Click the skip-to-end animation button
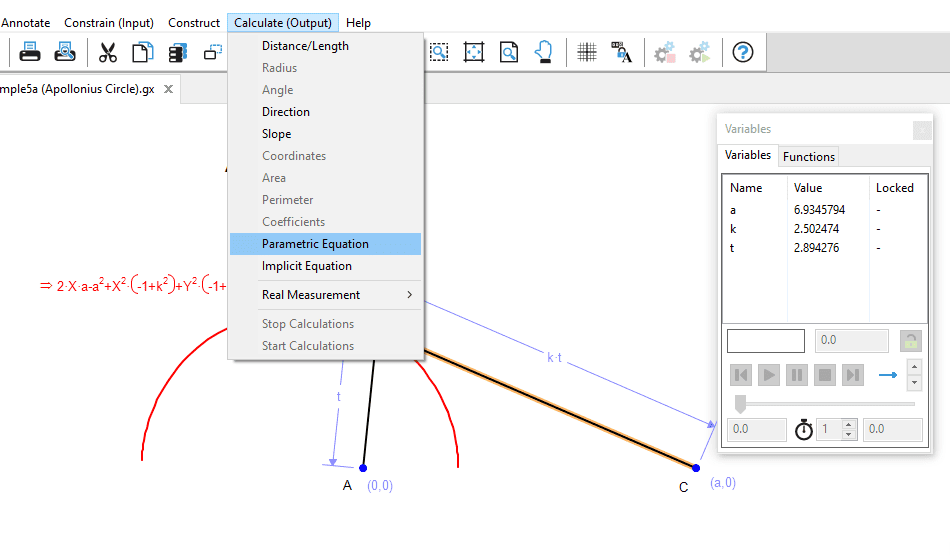 pyautogui.click(x=852, y=375)
